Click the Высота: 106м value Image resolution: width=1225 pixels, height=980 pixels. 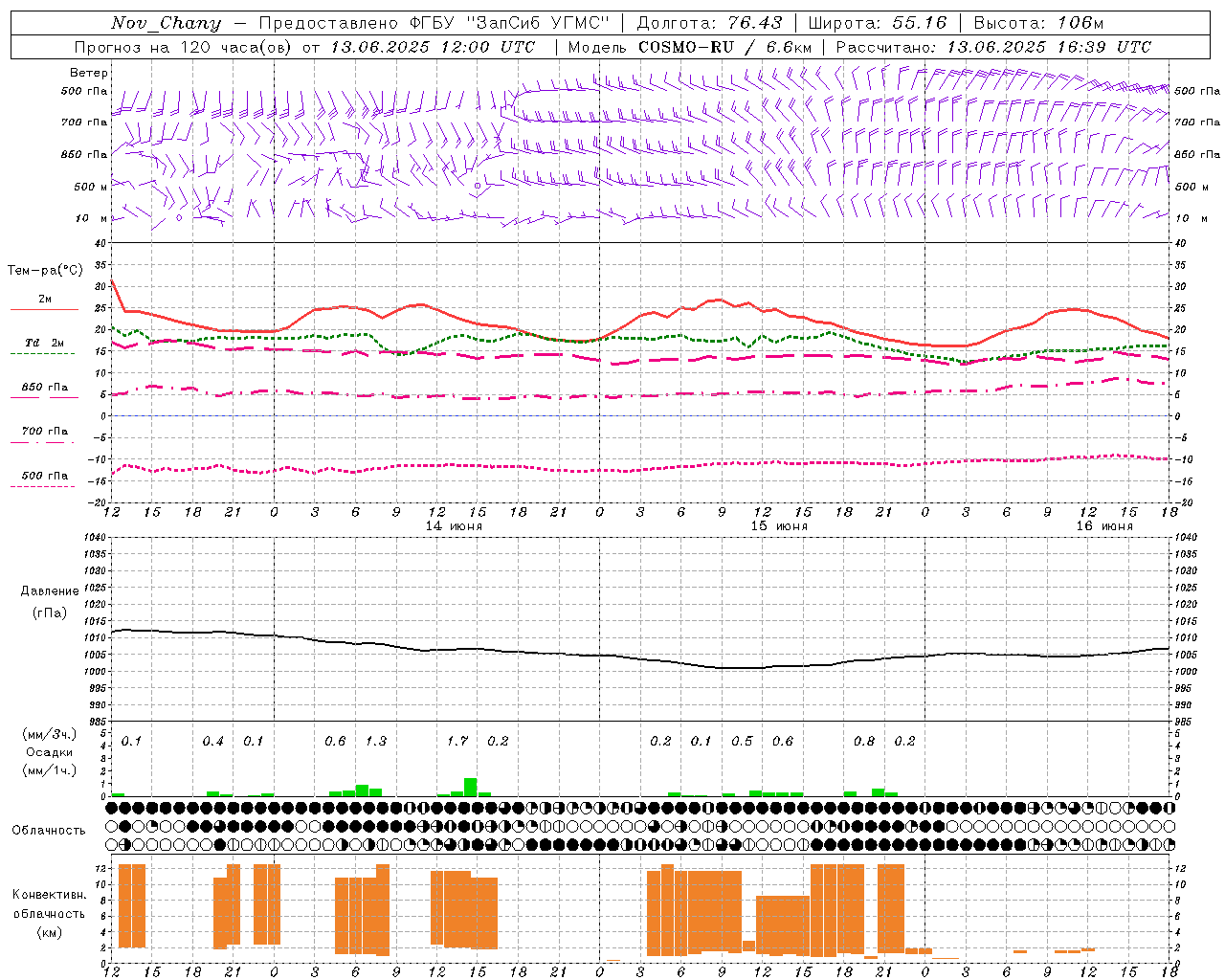click(1038, 23)
